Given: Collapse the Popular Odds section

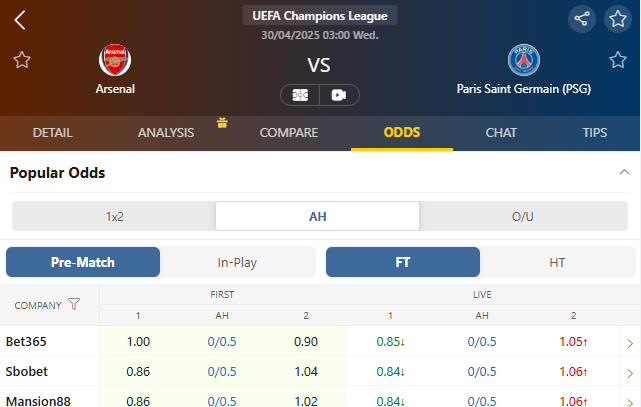Looking at the screenshot, I should (624, 172).
